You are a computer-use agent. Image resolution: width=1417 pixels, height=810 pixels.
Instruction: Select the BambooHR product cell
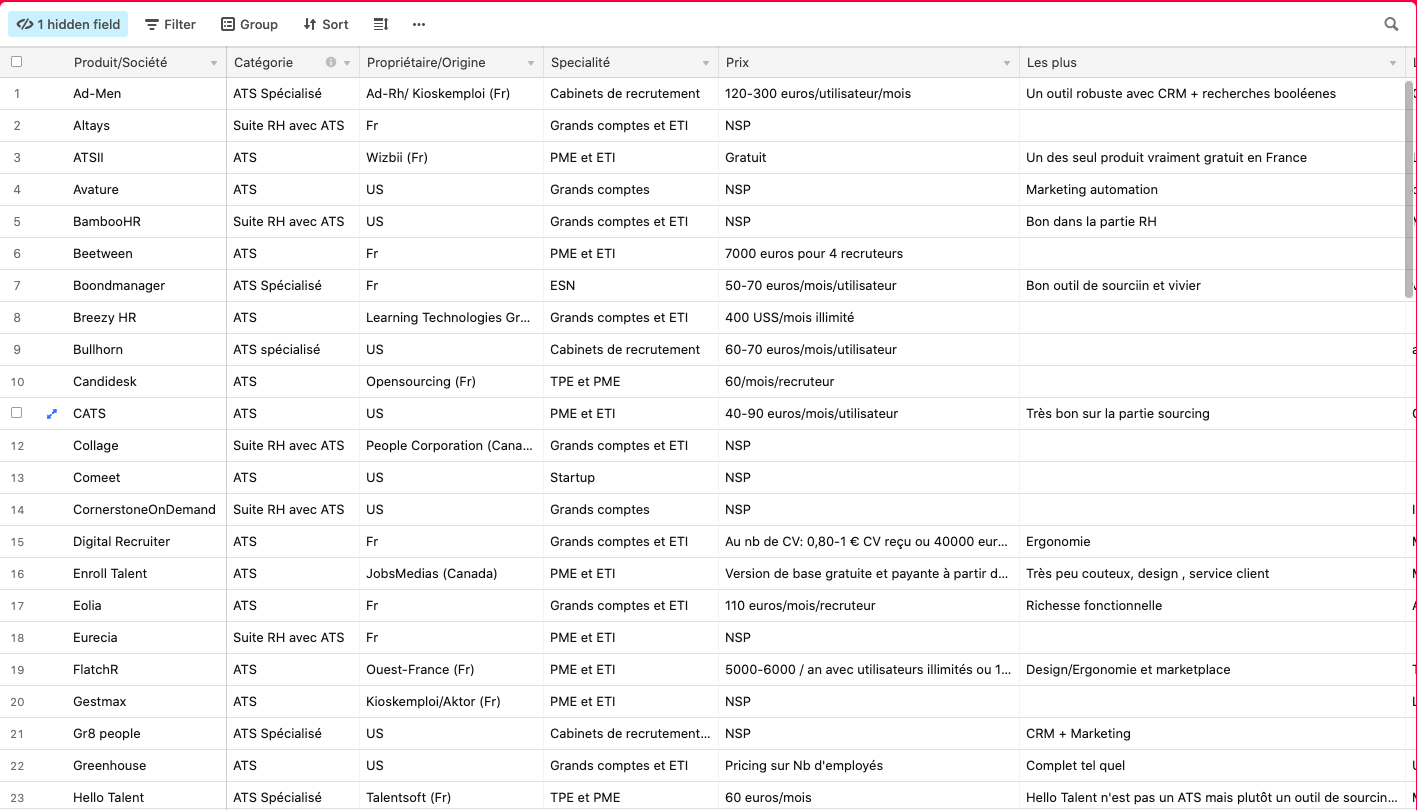click(107, 221)
